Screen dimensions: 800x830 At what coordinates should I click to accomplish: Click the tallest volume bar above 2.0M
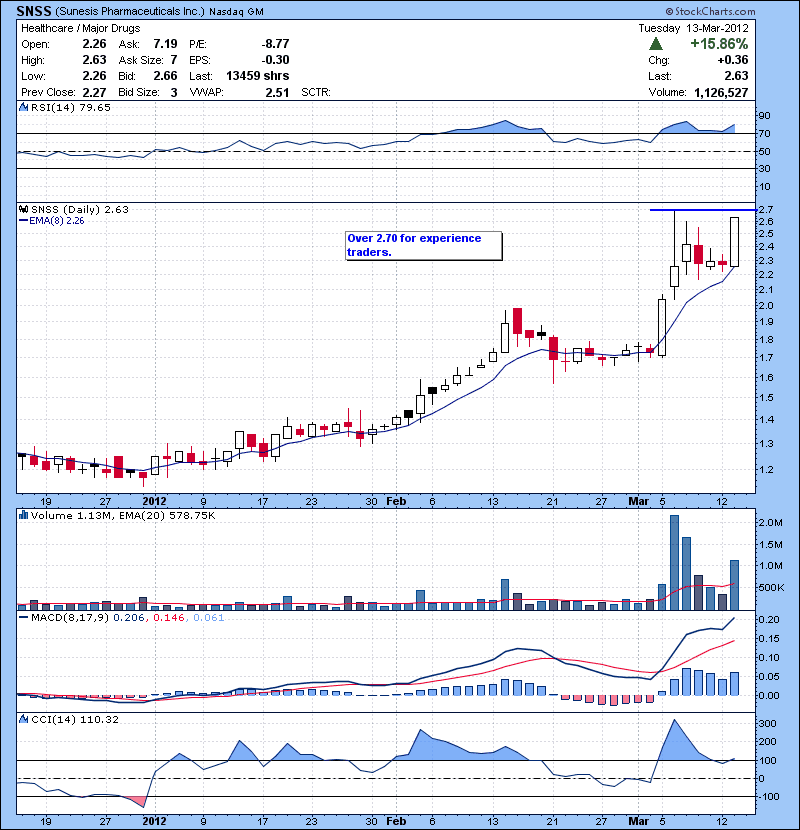coord(674,563)
